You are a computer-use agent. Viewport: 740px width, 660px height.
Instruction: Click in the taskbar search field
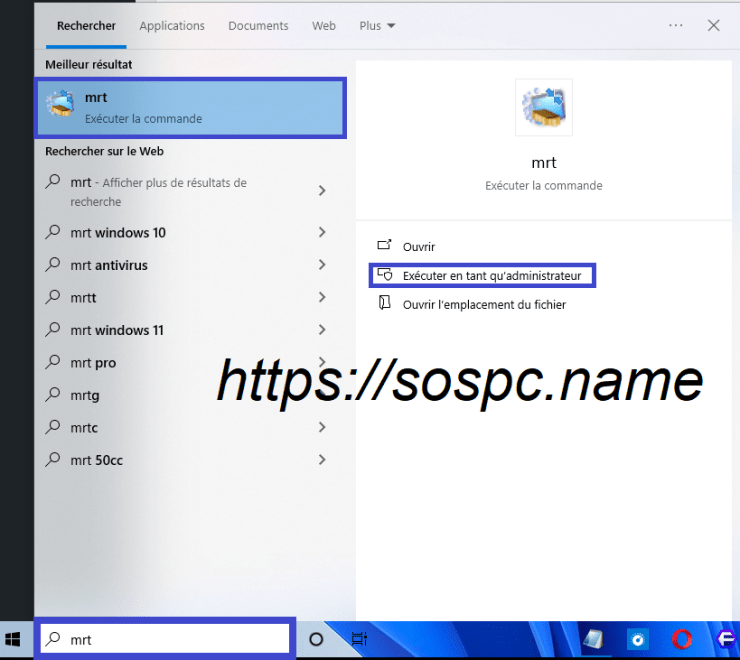[165, 639]
